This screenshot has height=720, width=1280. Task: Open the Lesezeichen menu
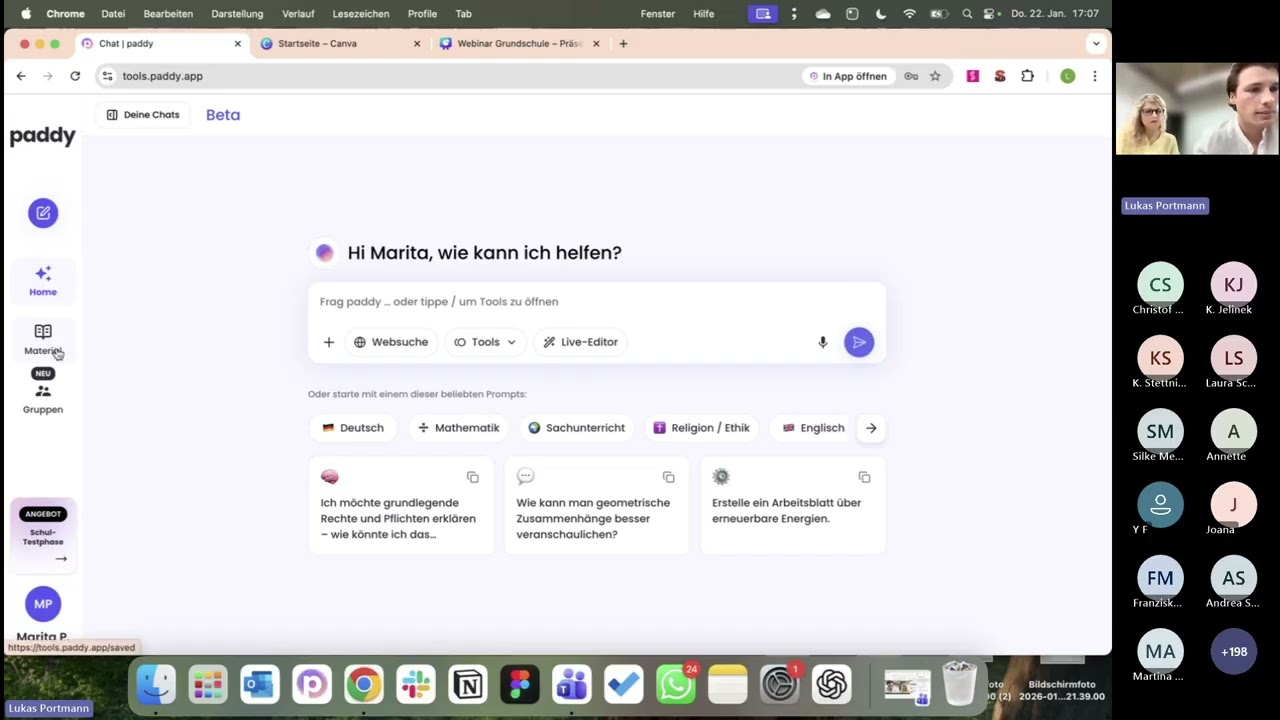(x=362, y=14)
